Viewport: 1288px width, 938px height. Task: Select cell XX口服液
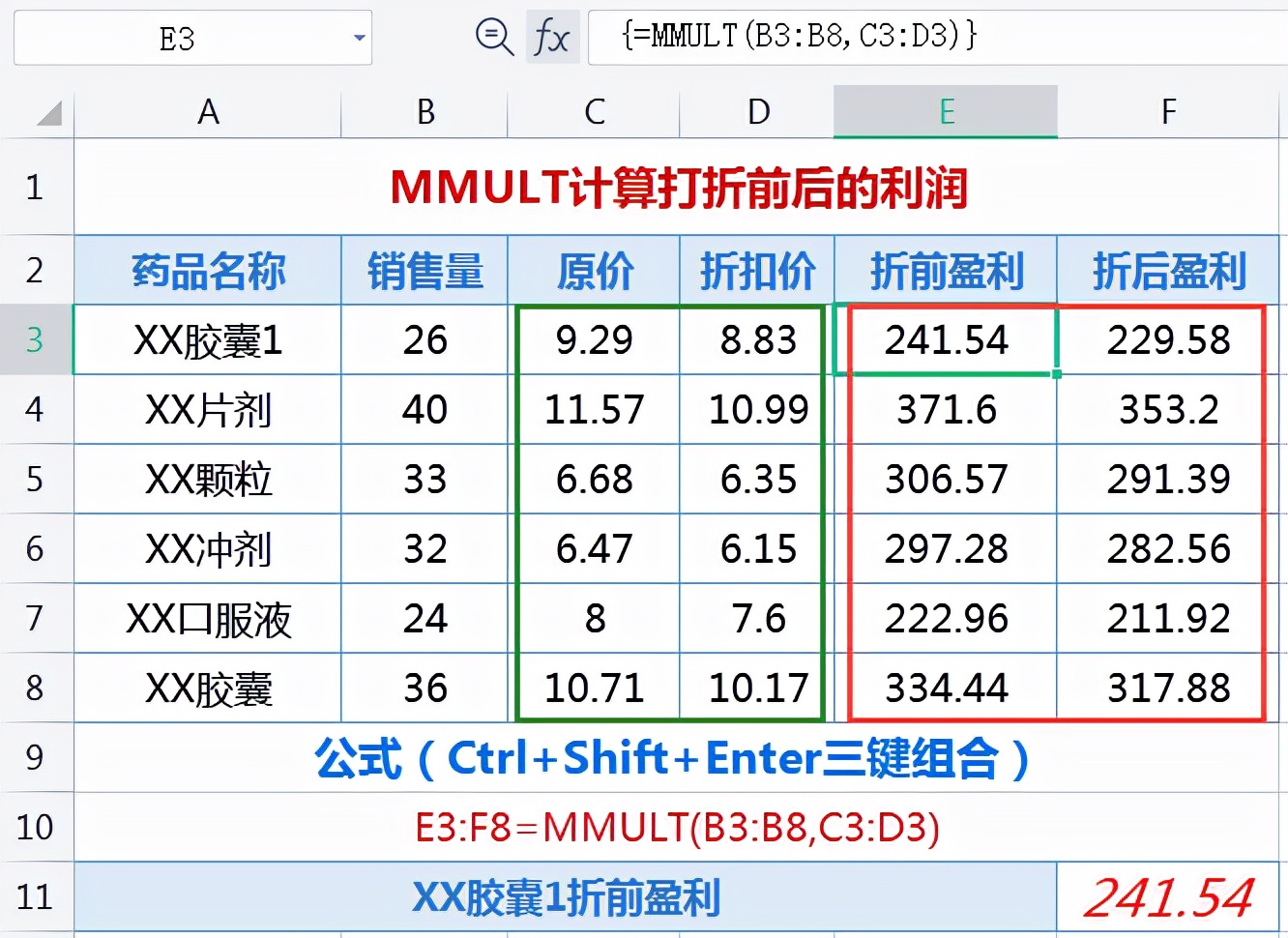point(208,618)
